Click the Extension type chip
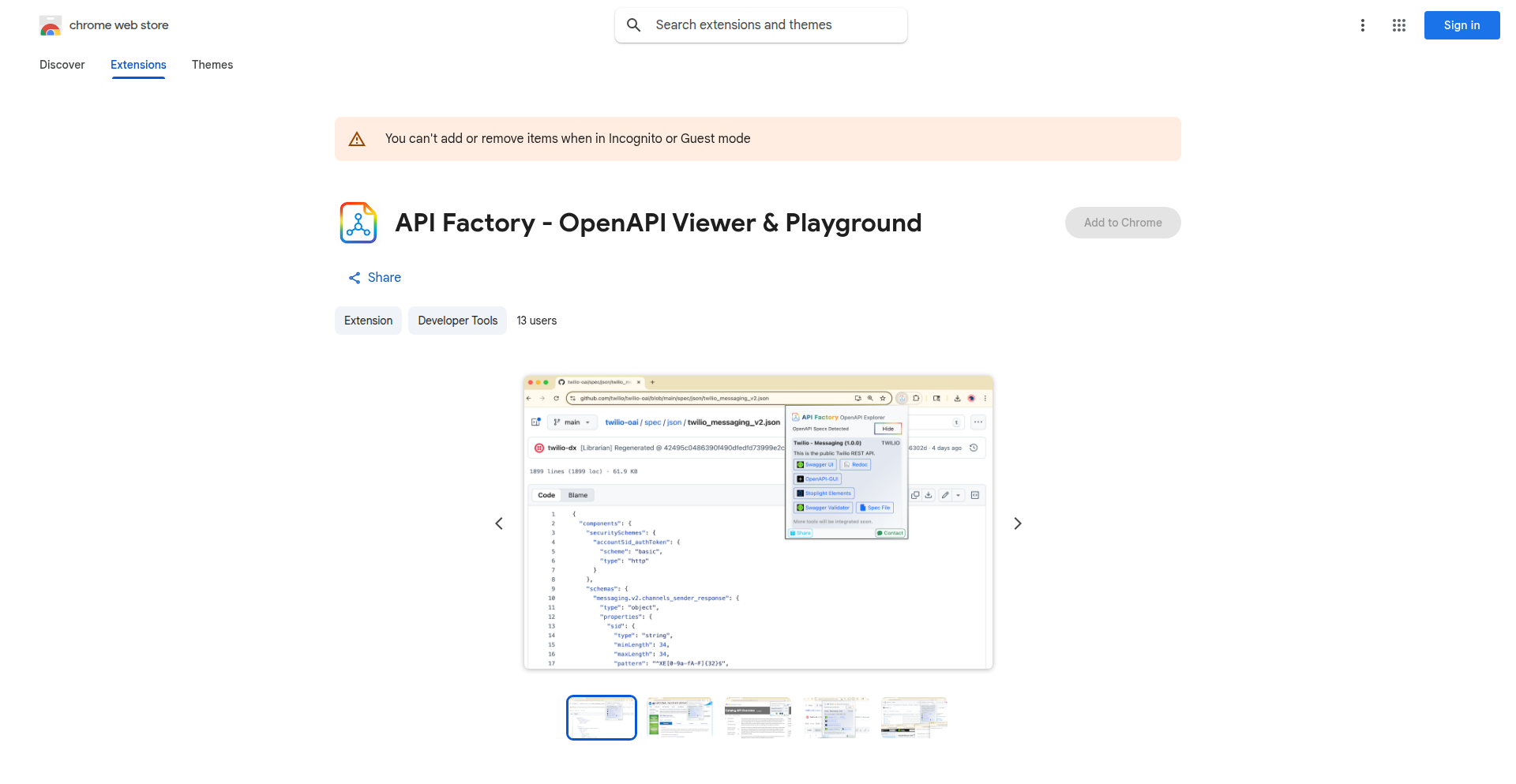 (368, 321)
